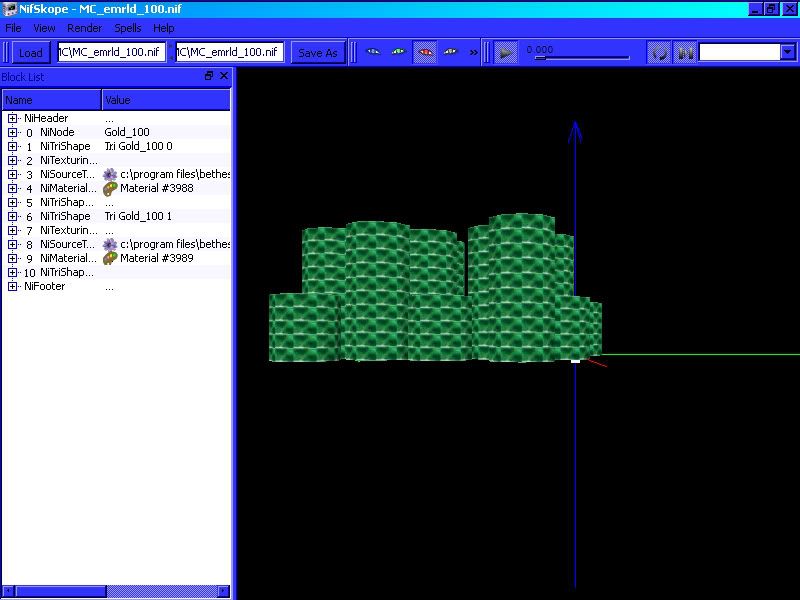Open the File menu

(x=13, y=28)
